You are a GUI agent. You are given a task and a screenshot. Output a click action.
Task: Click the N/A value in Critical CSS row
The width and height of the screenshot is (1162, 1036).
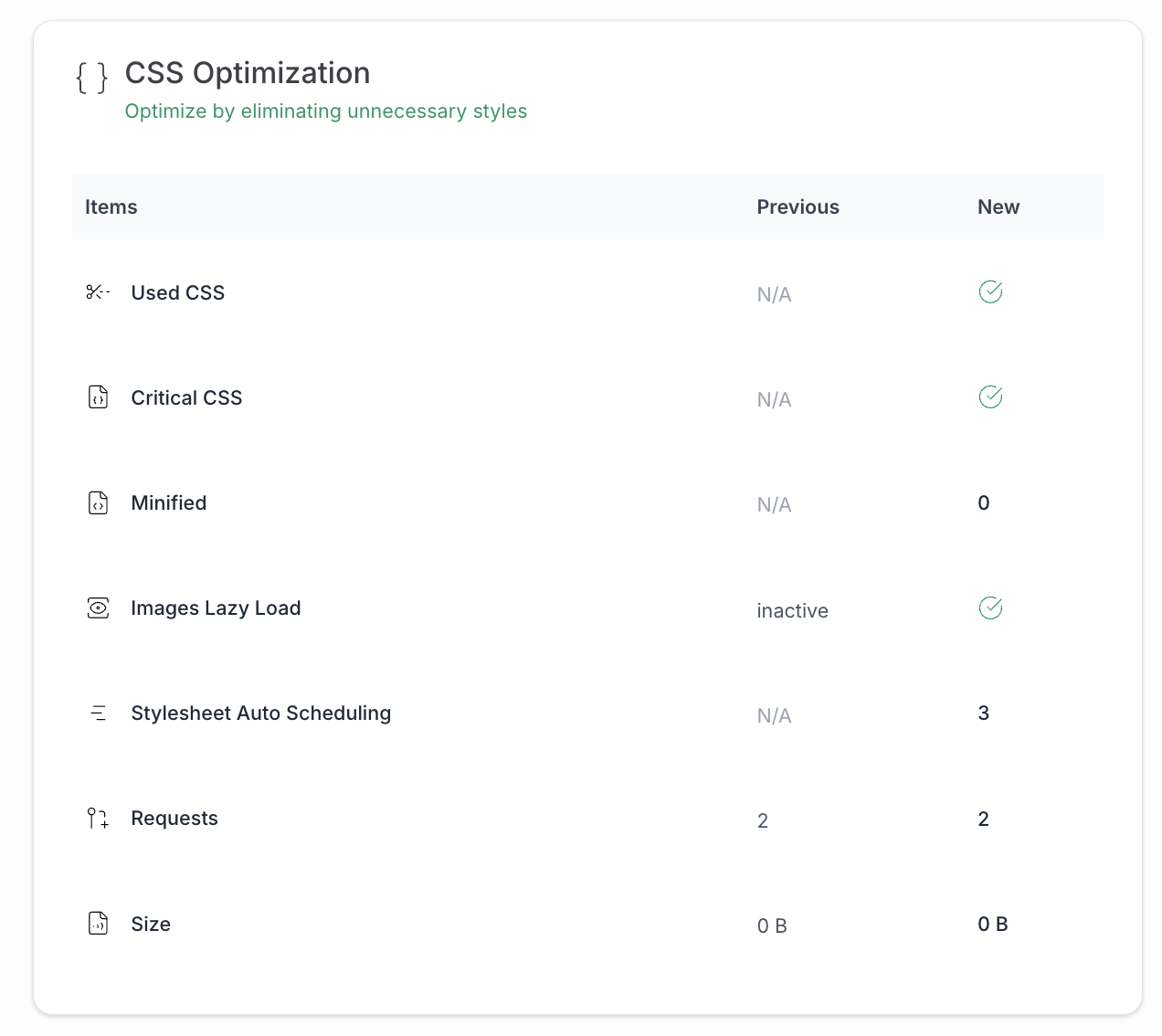[x=774, y=399]
